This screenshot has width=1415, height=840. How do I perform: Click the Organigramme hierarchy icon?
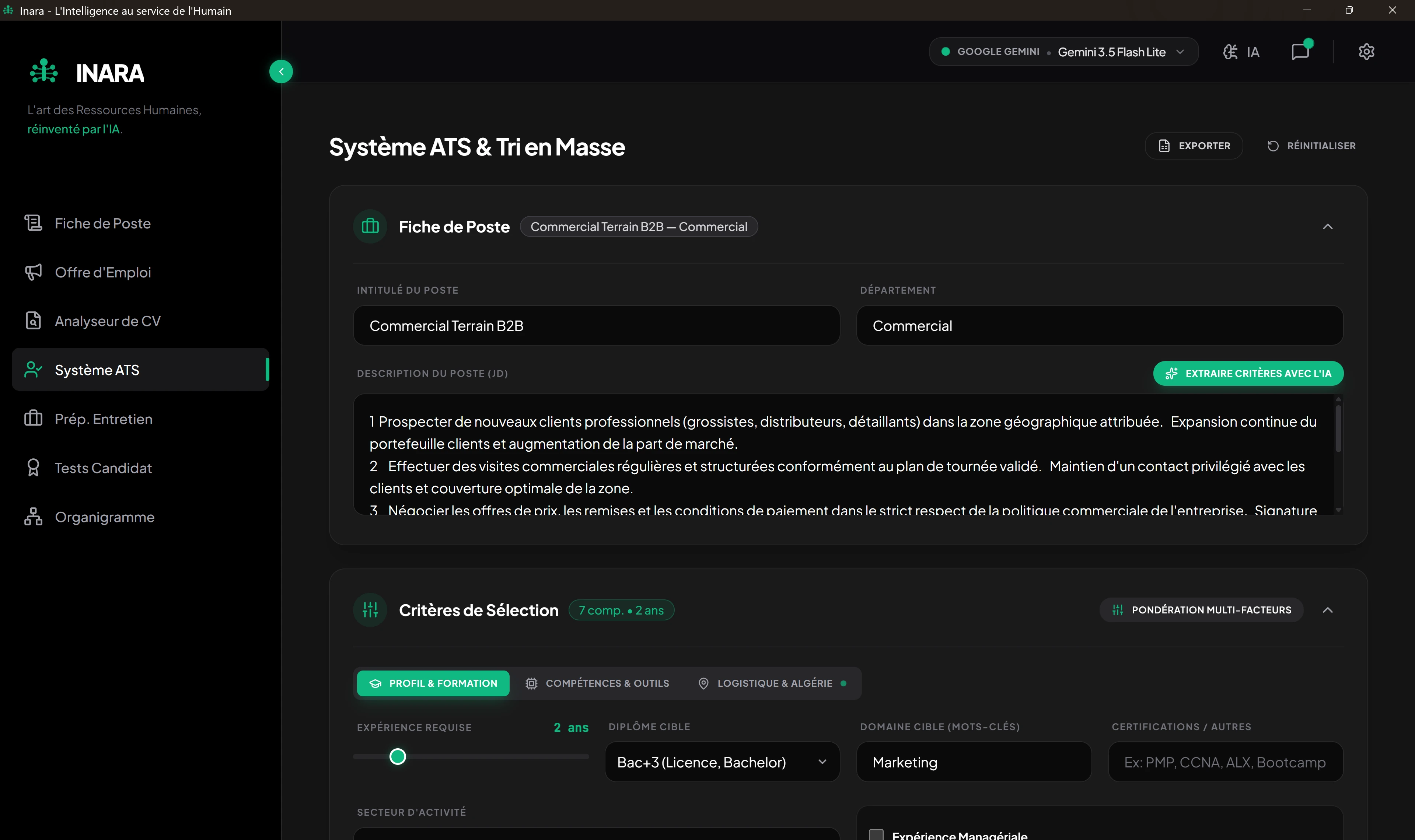pos(34,516)
